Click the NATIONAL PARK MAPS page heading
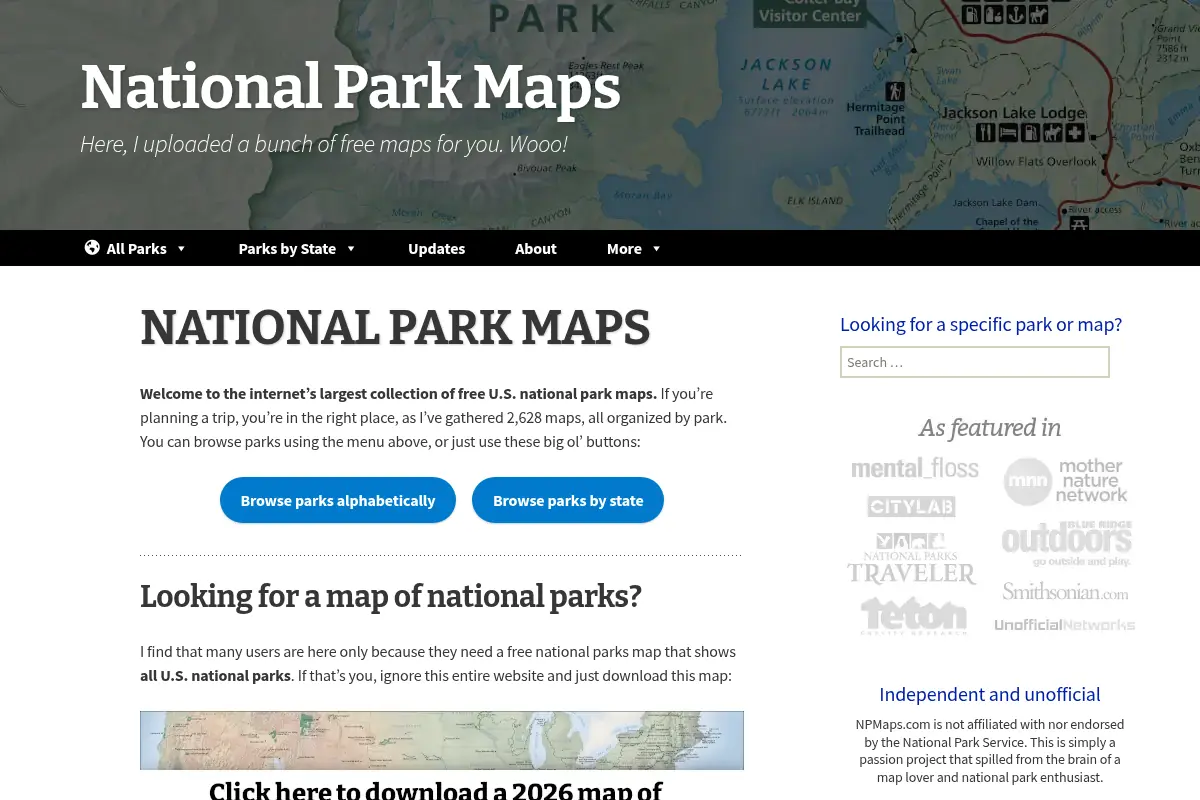This screenshot has height=800, width=1200. point(395,328)
